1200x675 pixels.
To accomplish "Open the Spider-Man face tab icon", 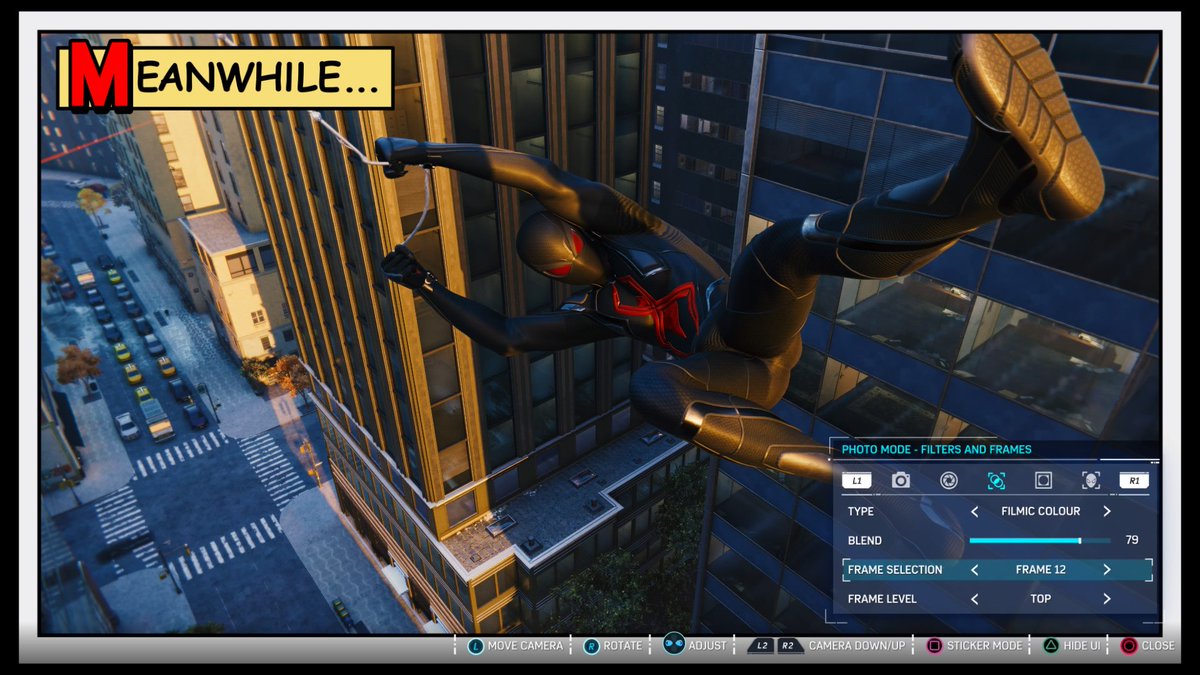I will click(1090, 481).
